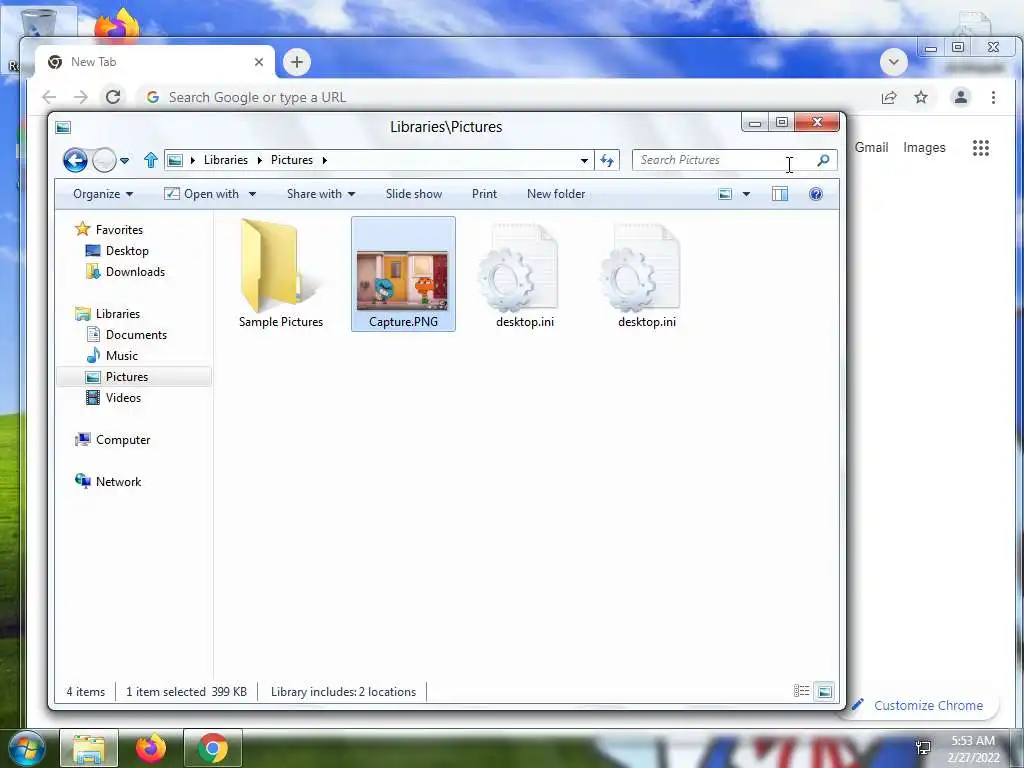Select Libraries in the navigation pane

pos(108,314)
